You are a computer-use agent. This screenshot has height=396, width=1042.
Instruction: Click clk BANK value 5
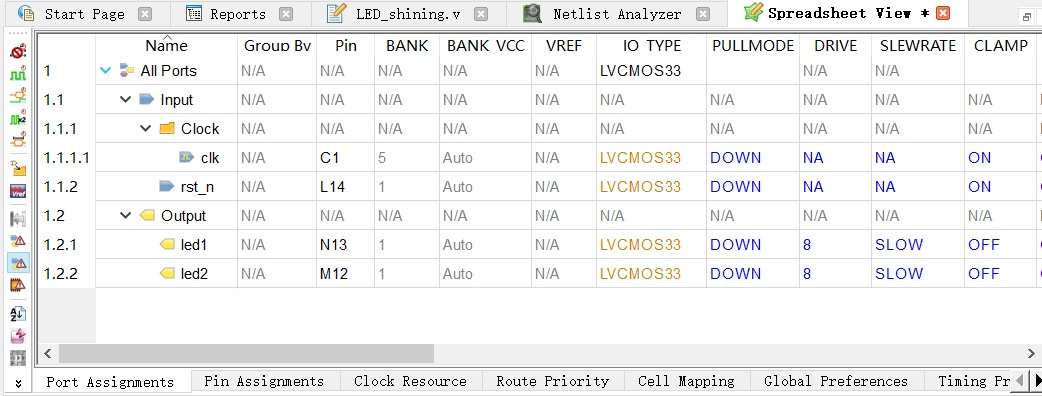click(x=407, y=157)
